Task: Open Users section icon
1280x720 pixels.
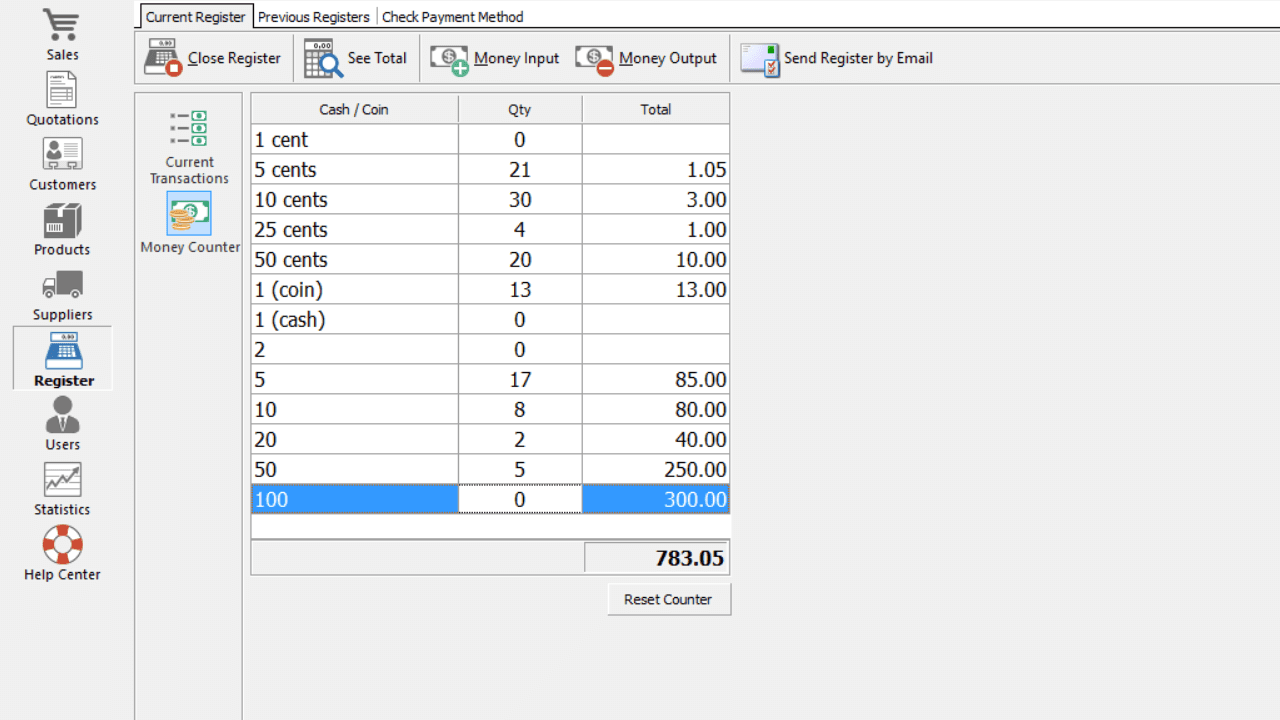Action: [62, 415]
